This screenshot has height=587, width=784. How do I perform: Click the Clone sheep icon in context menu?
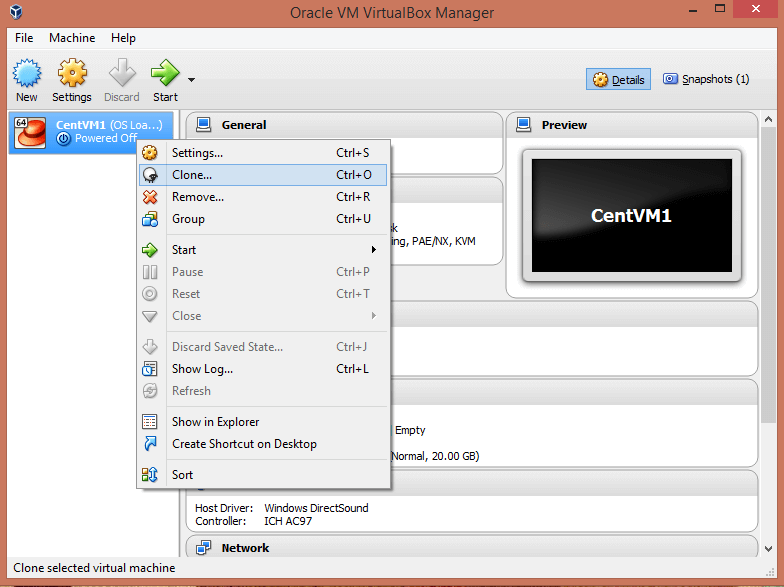150,175
